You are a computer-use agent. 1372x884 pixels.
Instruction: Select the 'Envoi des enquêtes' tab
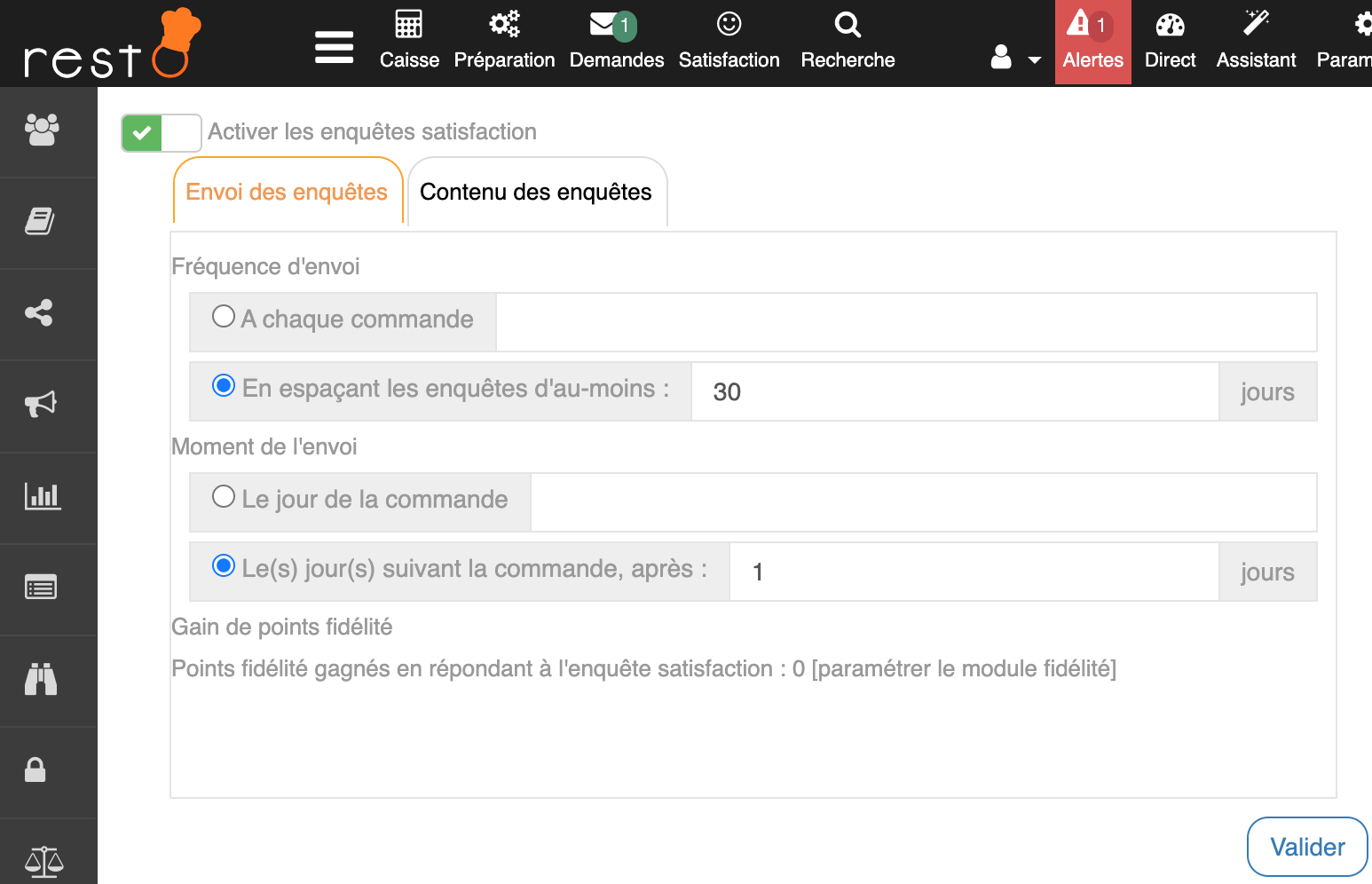click(x=287, y=193)
